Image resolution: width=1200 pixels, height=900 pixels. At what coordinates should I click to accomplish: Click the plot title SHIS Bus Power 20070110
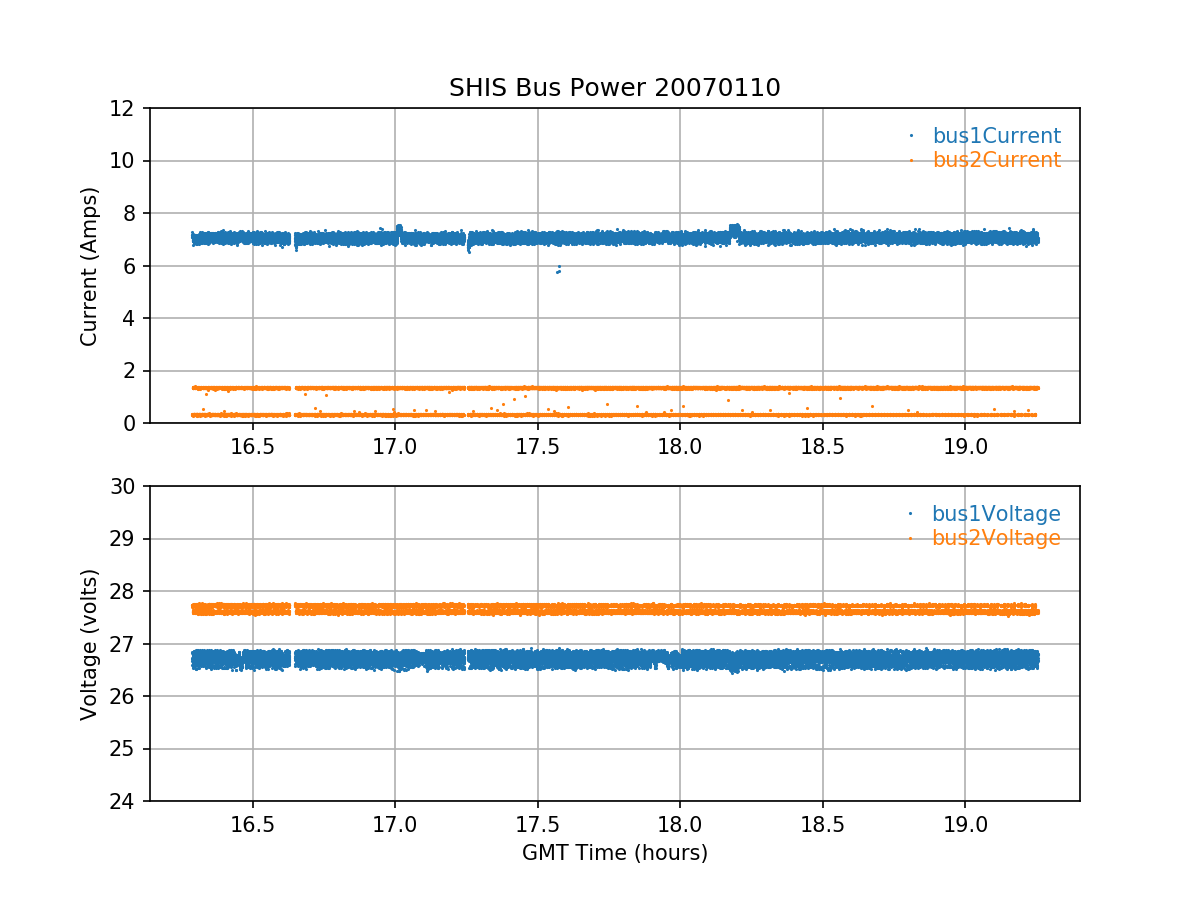[x=614, y=88]
